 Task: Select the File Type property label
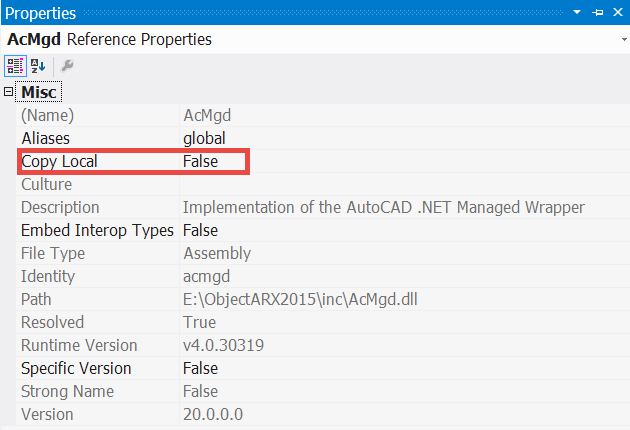53,254
